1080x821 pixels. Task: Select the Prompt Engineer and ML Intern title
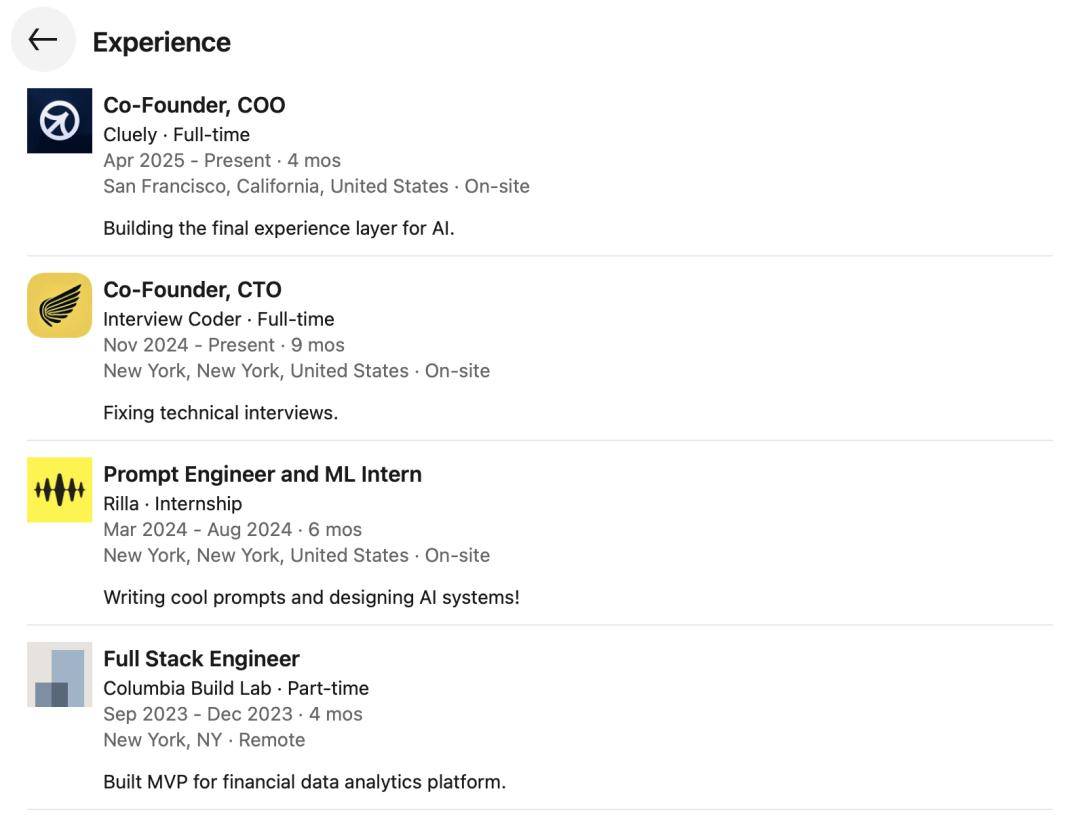pos(262,474)
